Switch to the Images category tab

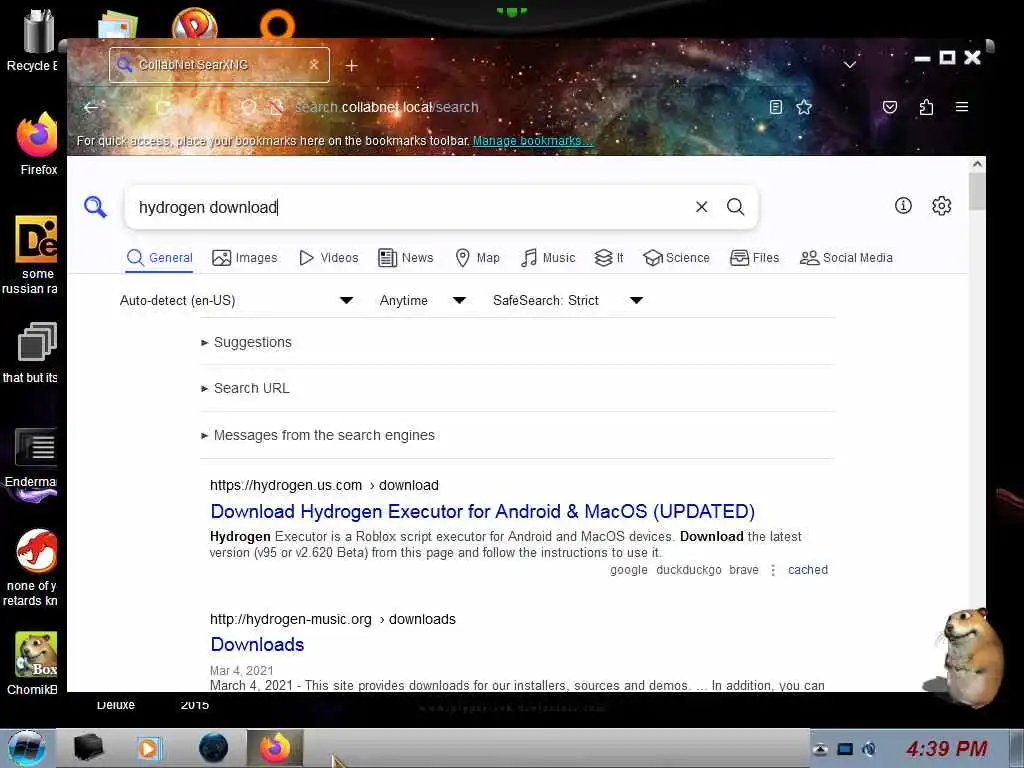(245, 258)
